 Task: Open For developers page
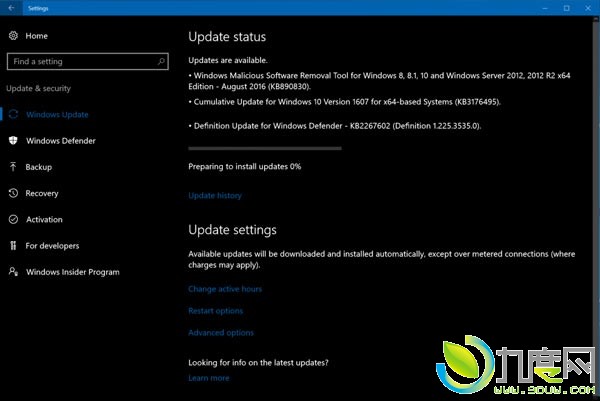pyautogui.click(x=52, y=246)
